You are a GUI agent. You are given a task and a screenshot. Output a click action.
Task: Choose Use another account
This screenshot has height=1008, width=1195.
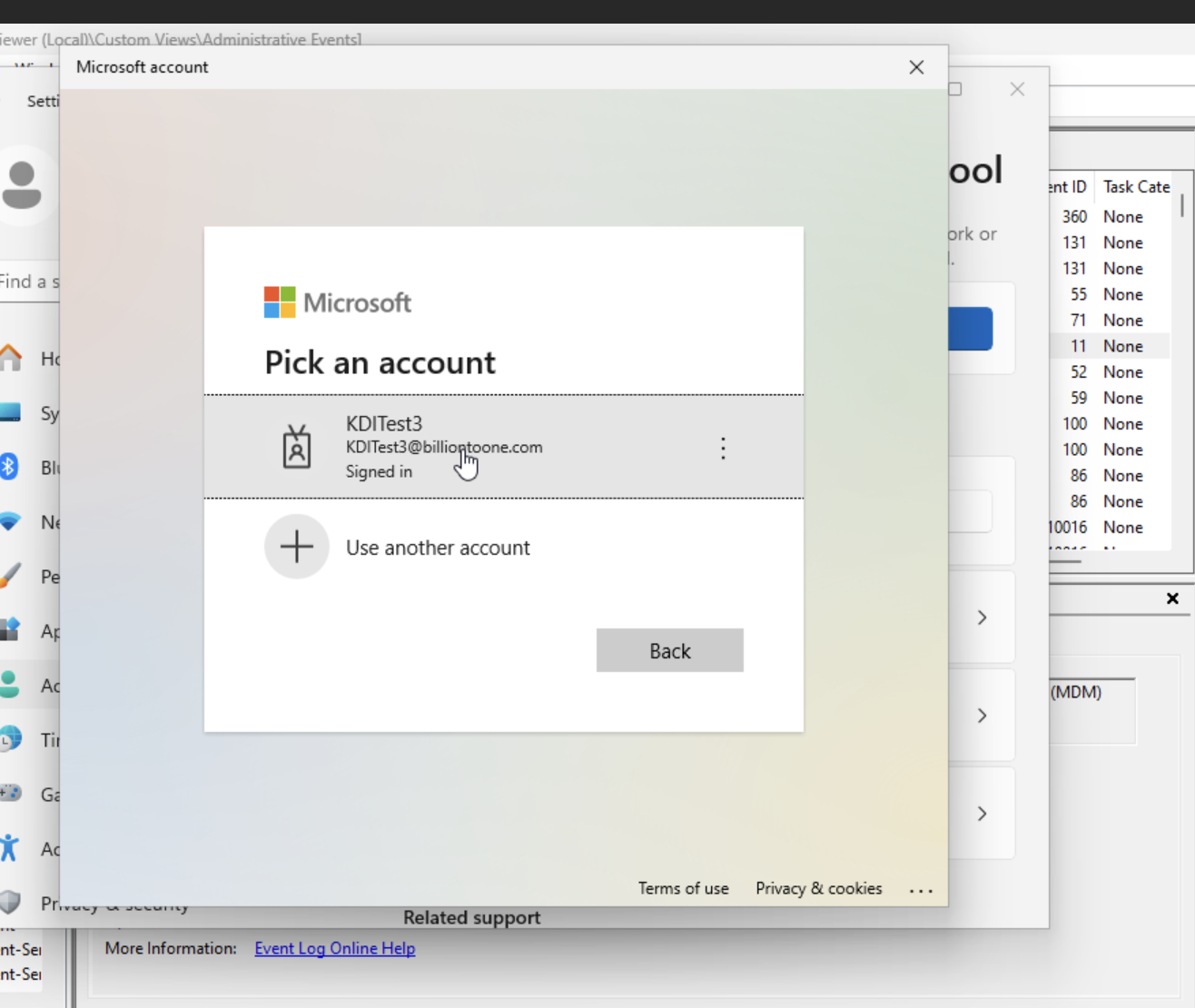438,548
